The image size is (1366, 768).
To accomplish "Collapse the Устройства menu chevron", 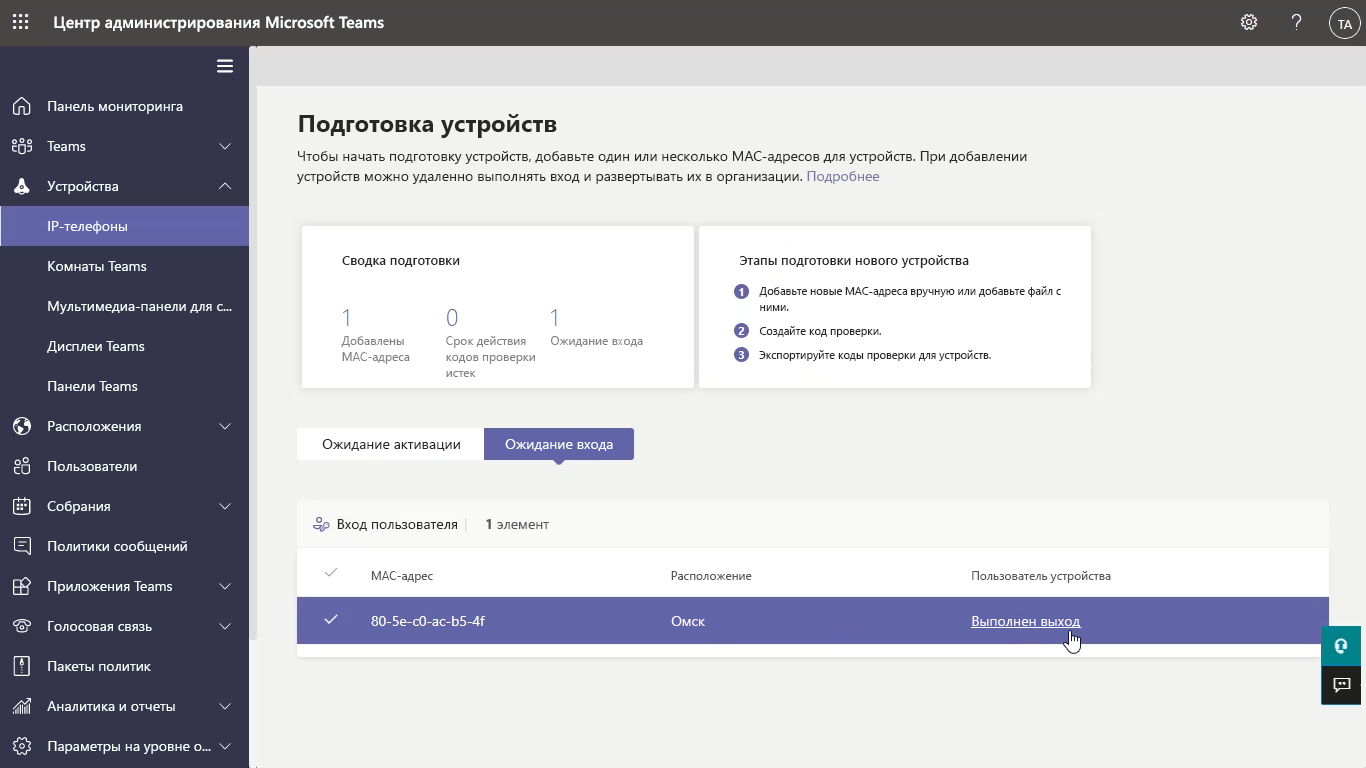I will (x=225, y=186).
